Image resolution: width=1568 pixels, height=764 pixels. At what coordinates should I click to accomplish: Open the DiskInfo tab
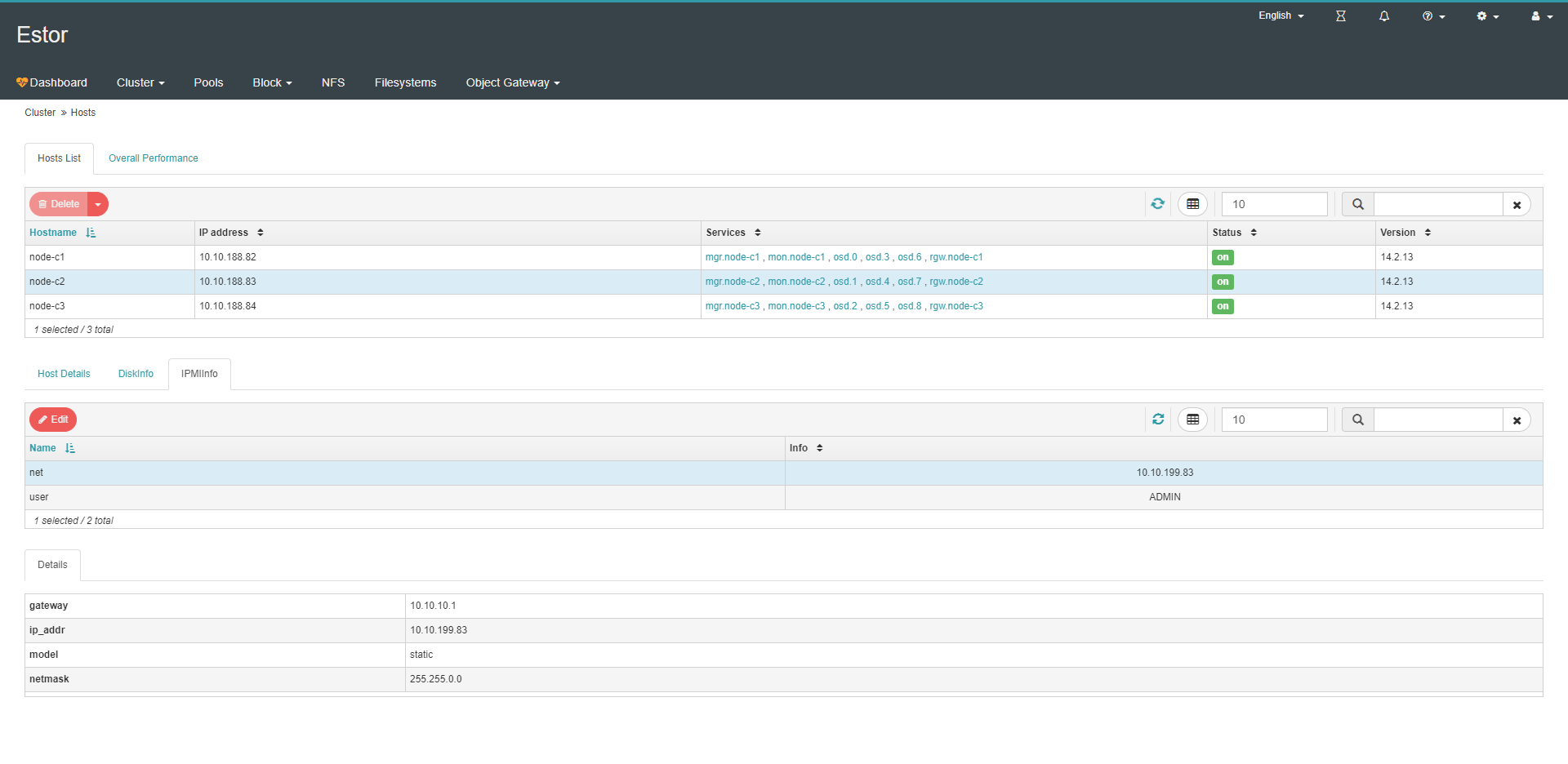(136, 374)
